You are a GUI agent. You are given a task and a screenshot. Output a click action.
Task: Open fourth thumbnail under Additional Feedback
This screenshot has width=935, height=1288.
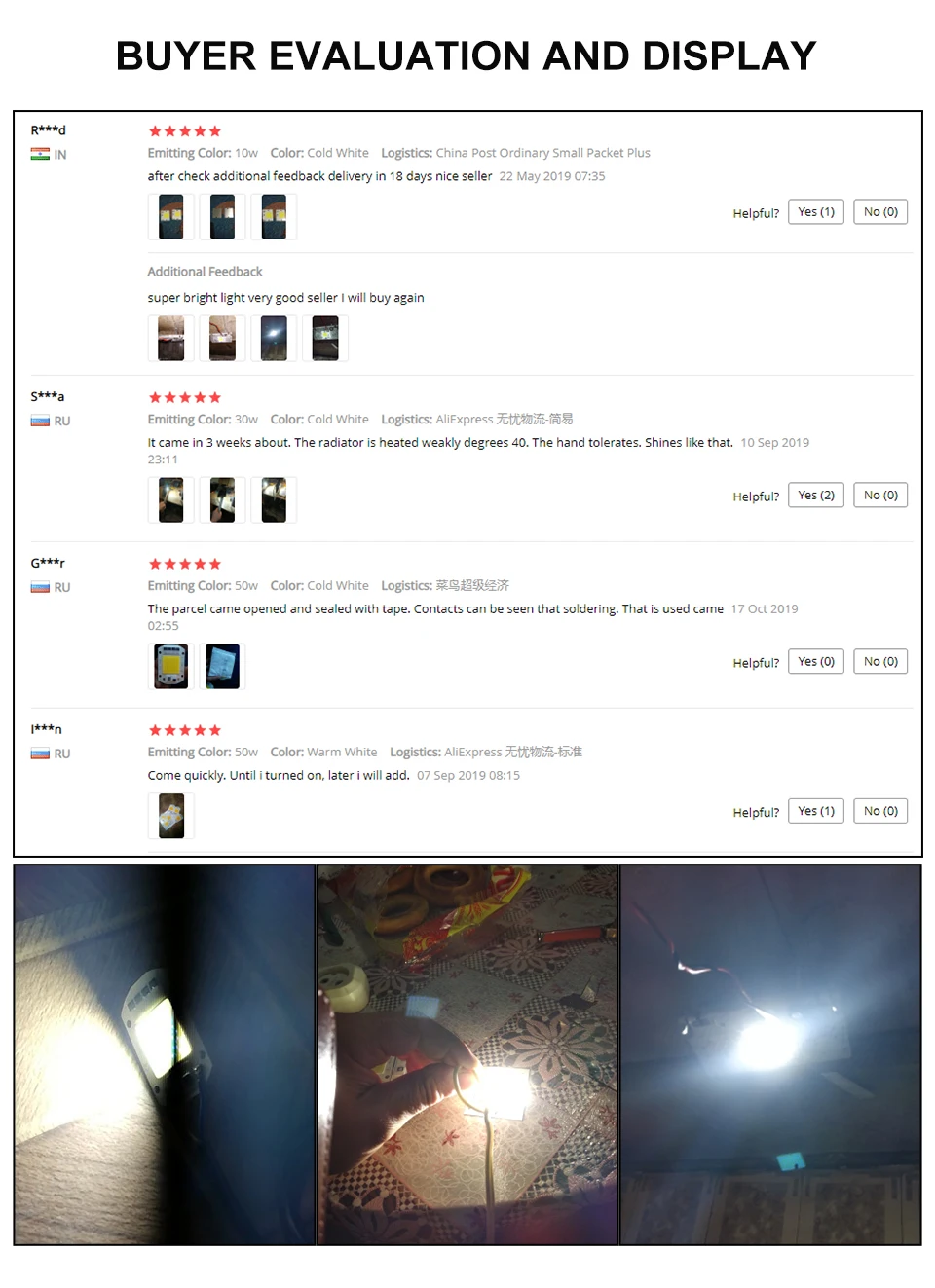point(325,338)
